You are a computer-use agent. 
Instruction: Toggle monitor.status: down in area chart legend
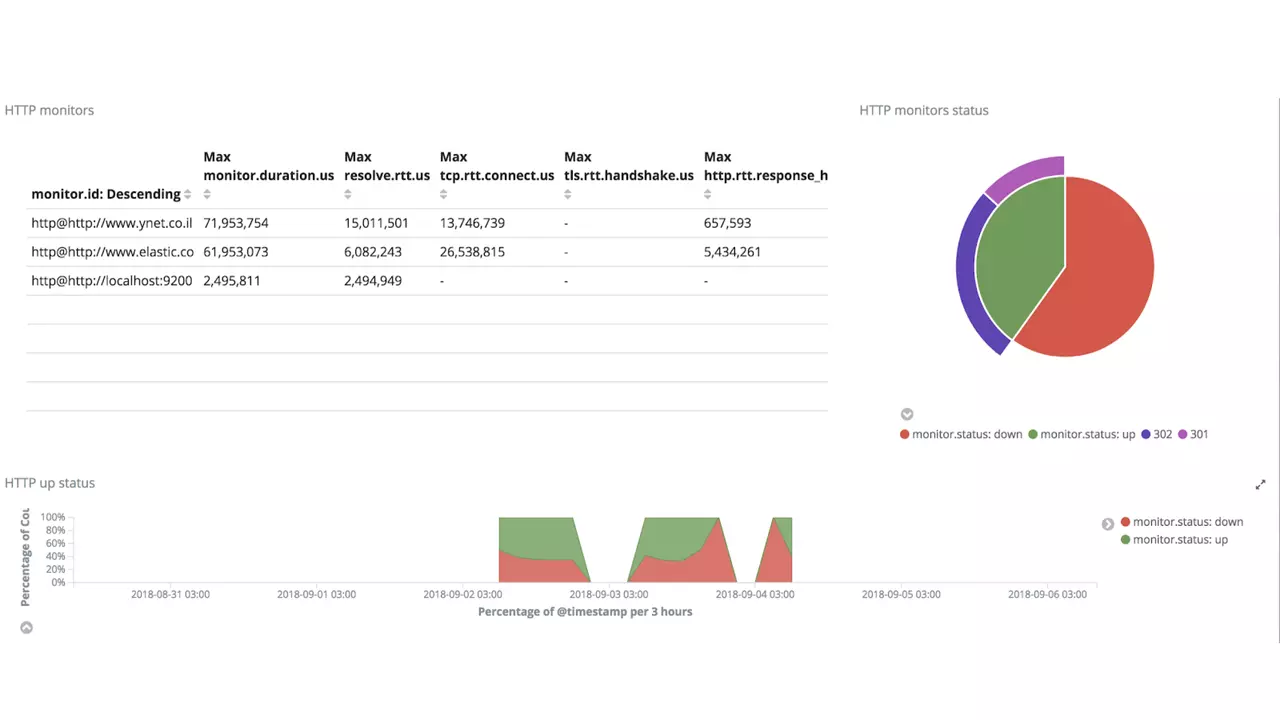1187,522
